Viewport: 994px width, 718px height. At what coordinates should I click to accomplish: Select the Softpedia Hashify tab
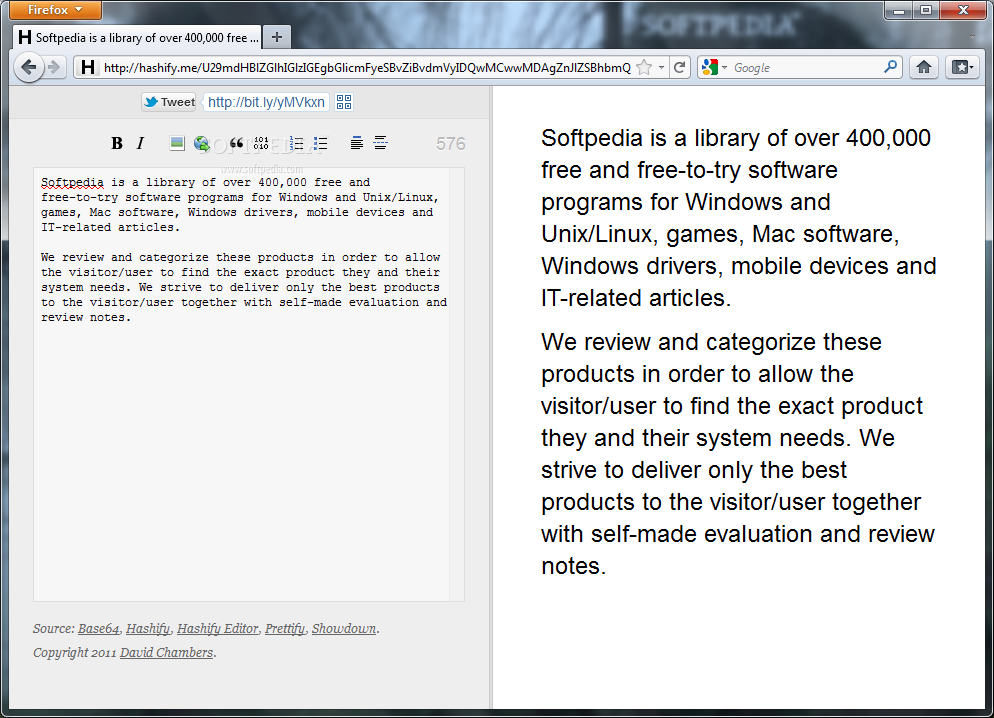(x=138, y=37)
